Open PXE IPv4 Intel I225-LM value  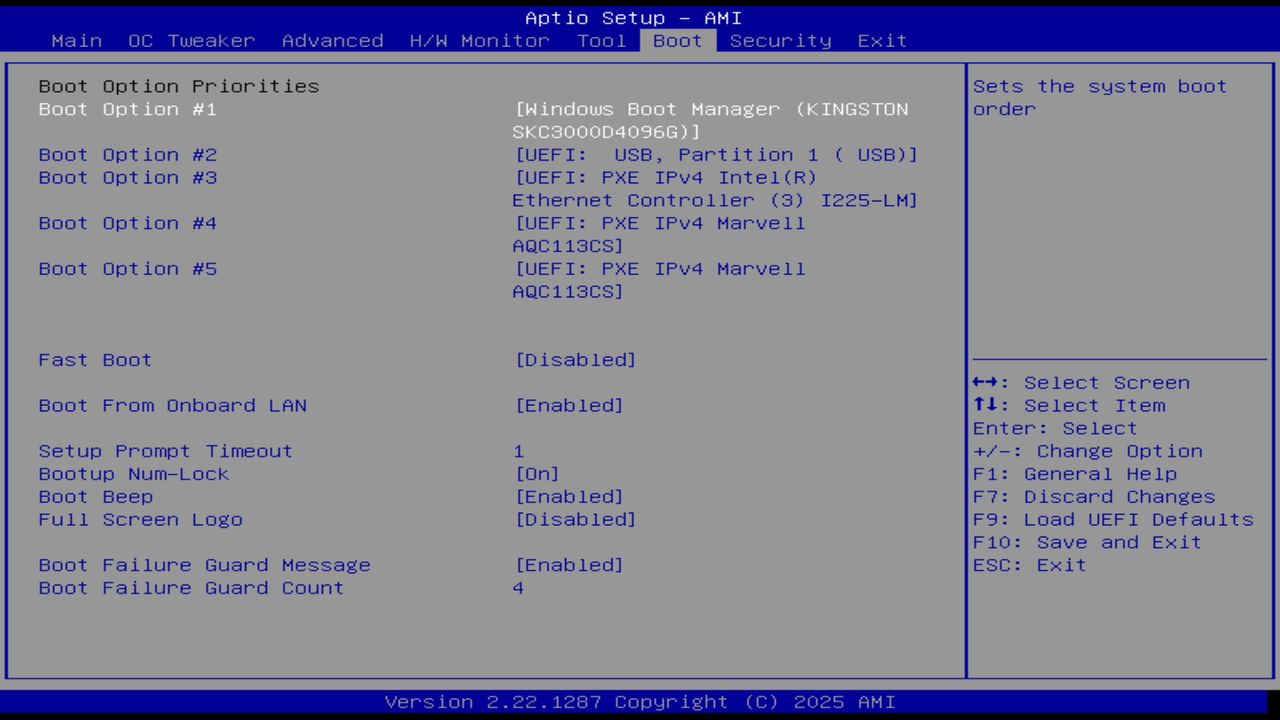(x=716, y=189)
